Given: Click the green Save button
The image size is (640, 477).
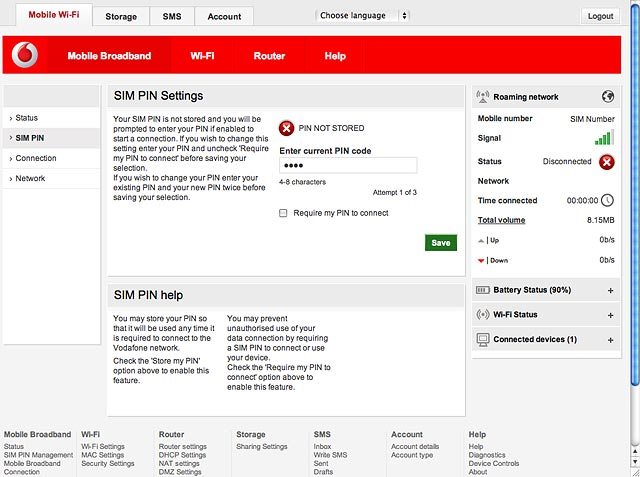Looking at the screenshot, I should (x=441, y=243).
